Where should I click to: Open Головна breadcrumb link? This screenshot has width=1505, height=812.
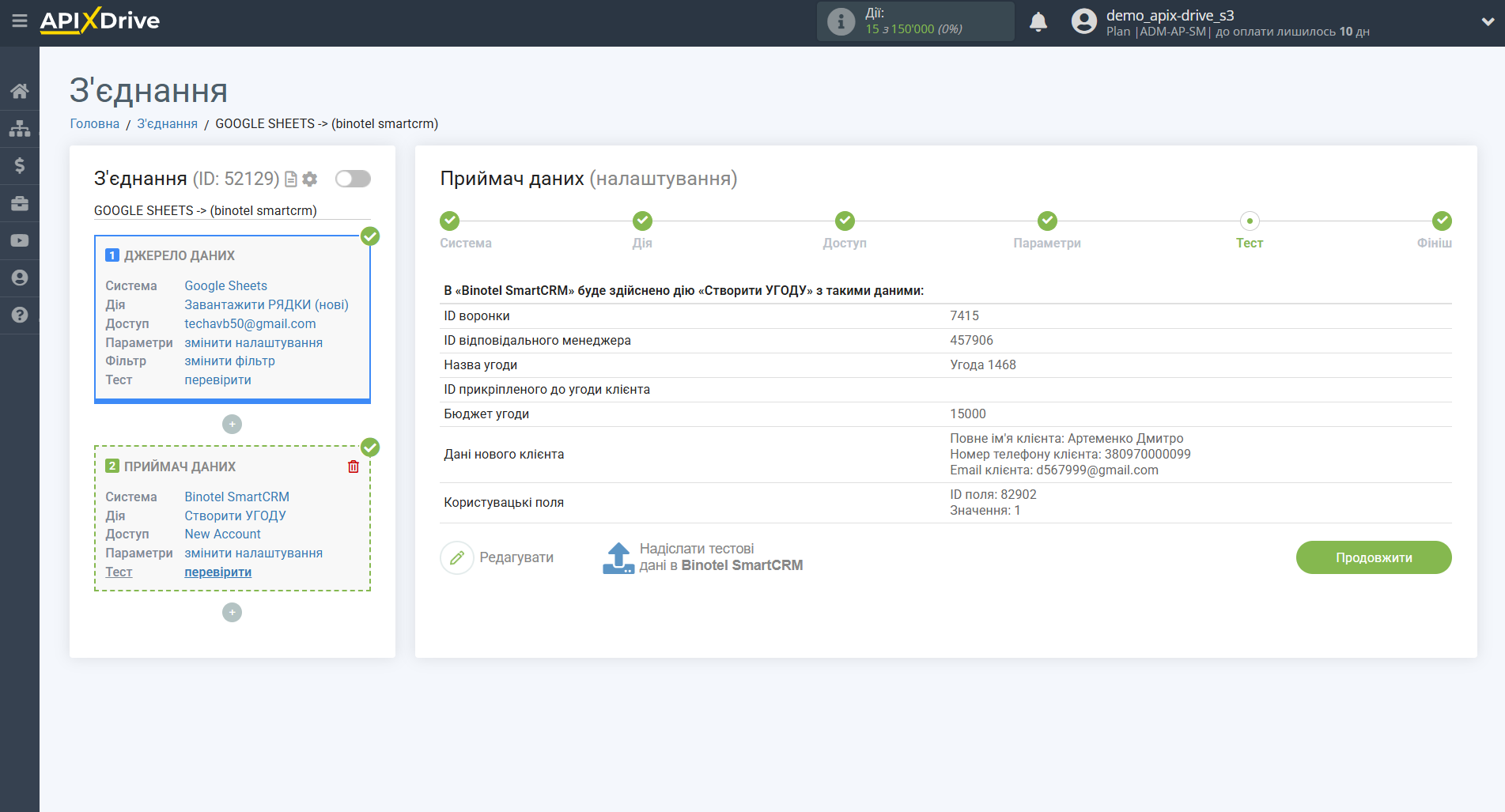(x=95, y=123)
